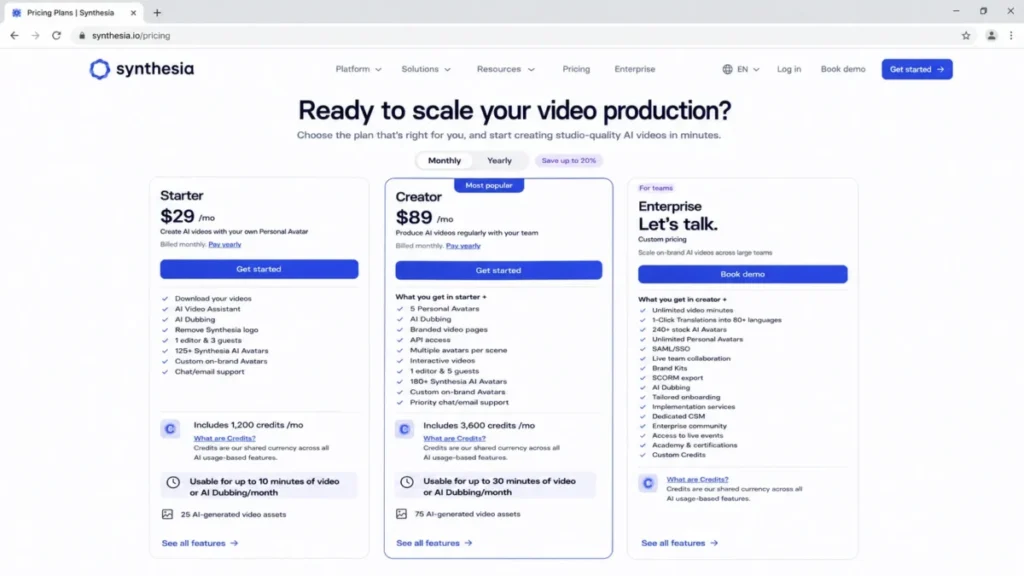Image resolution: width=1024 pixels, height=576 pixels.
Task: Click 'Remove Synthesia logo' feature text
Action: [216, 330]
